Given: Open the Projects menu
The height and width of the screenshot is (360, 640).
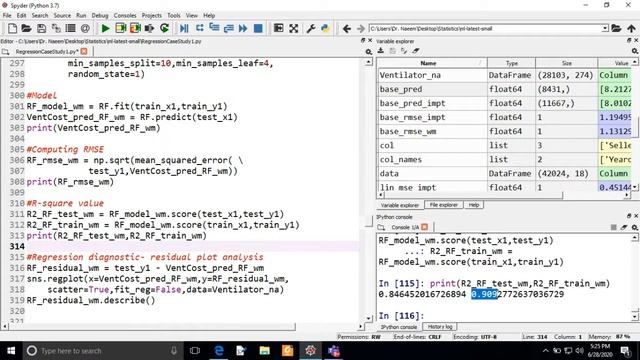Looking at the screenshot, I should (152, 16).
